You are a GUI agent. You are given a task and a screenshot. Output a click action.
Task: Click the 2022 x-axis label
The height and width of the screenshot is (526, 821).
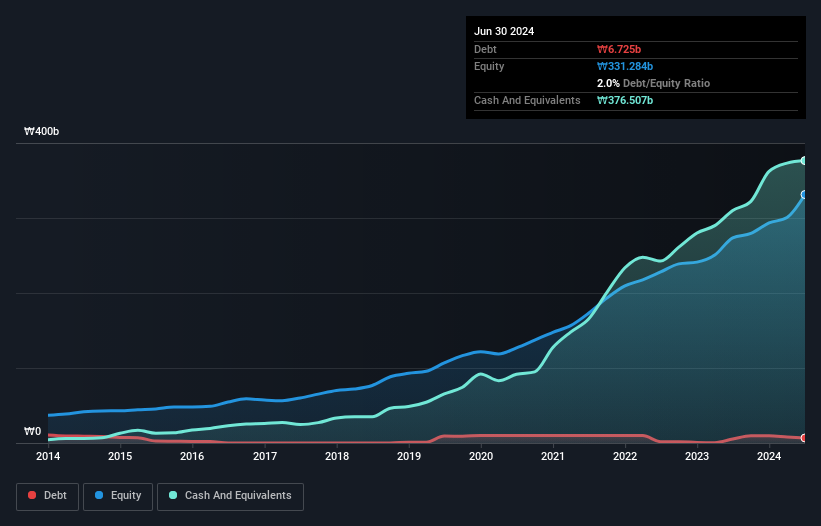point(625,456)
